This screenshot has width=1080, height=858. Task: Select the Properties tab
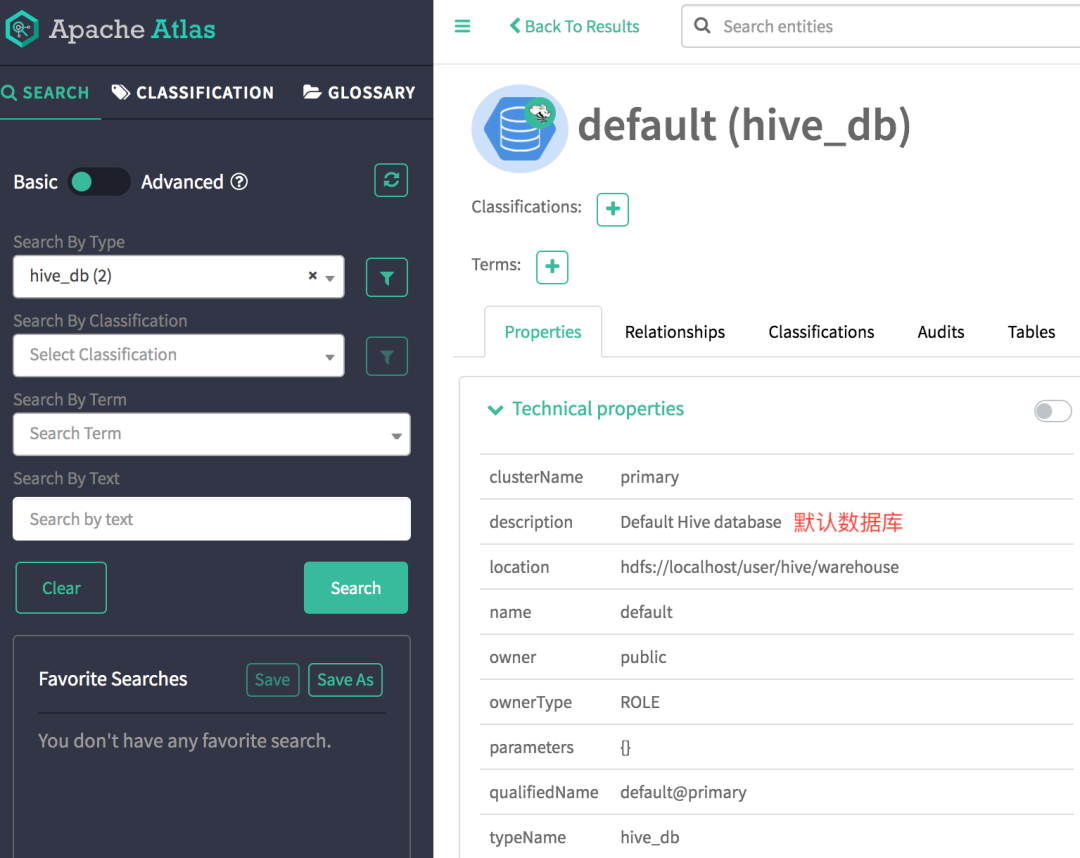point(543,332)
